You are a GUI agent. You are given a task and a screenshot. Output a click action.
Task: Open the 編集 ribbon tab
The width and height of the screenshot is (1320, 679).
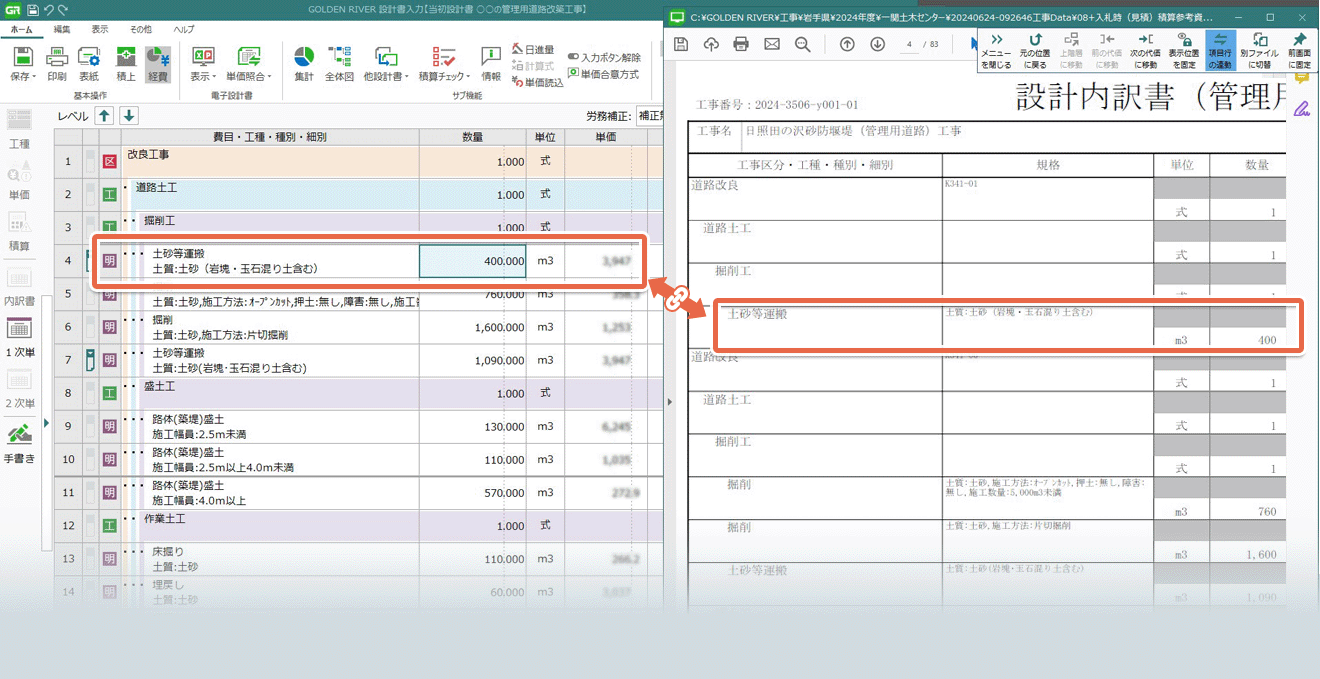[x=62, y=30]
